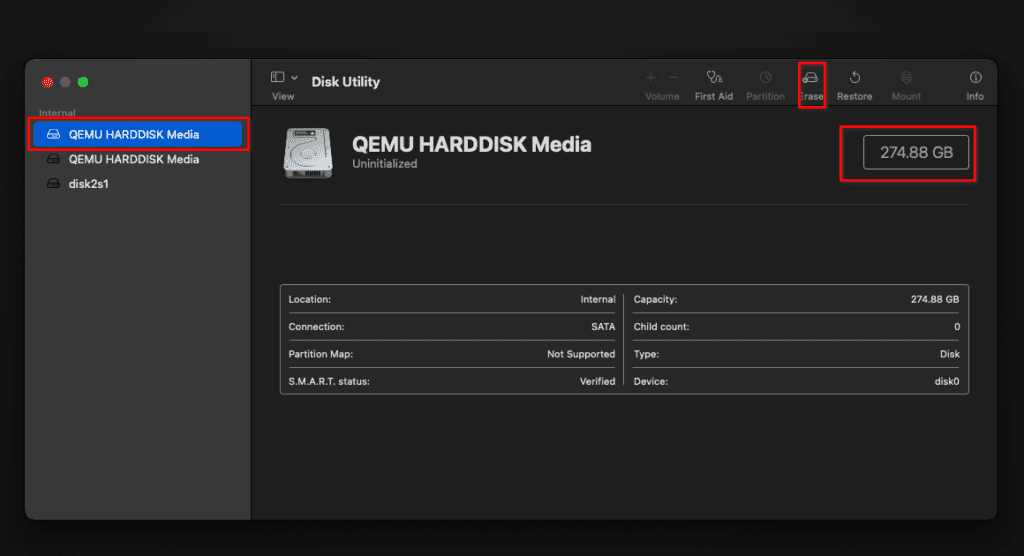Click the S.M.A.R.T. status: label
The image size is (1024, 556).
329,382
